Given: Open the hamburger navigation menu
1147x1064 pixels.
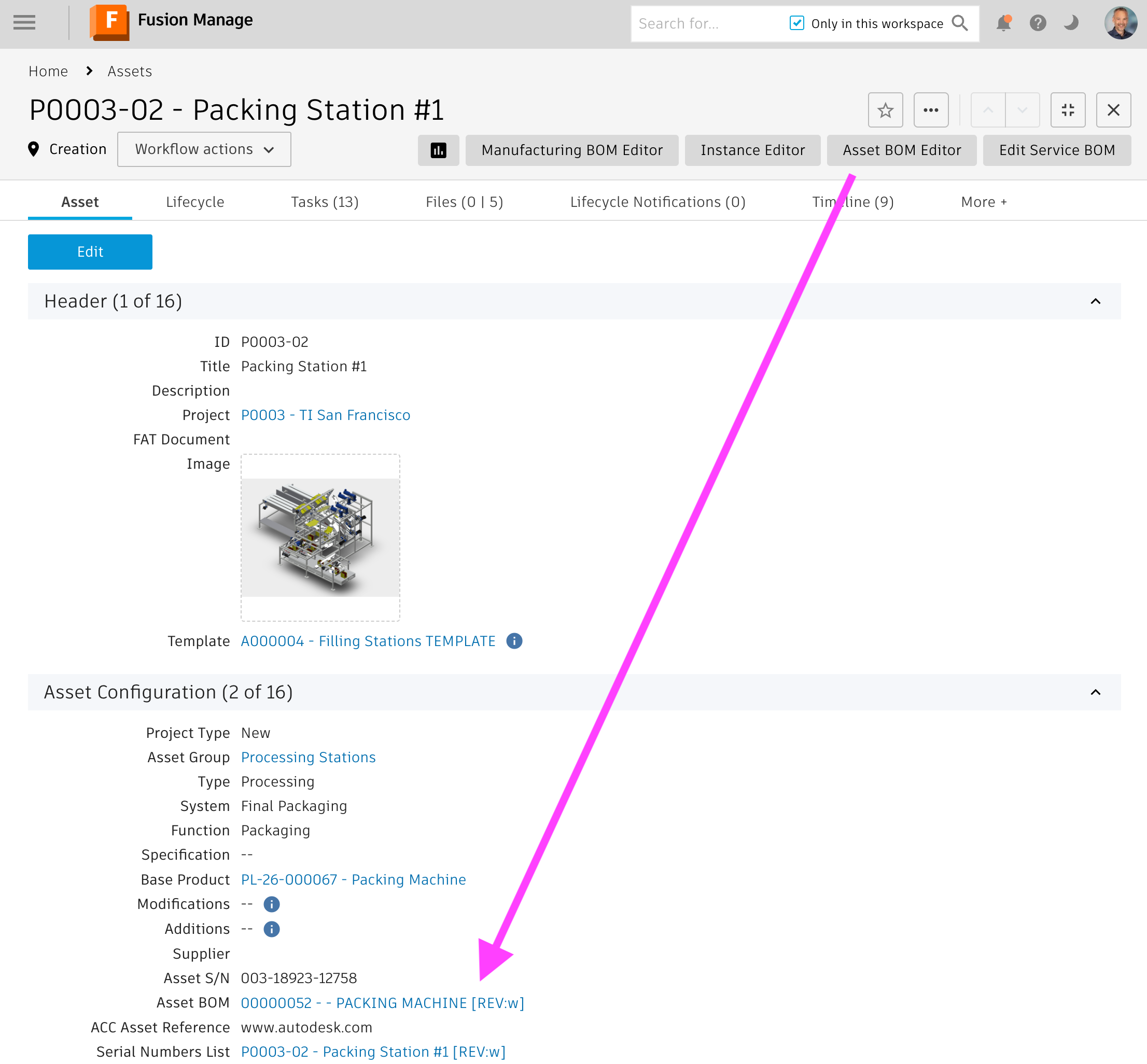Looking at the screenshot, I should coord(24,23).
